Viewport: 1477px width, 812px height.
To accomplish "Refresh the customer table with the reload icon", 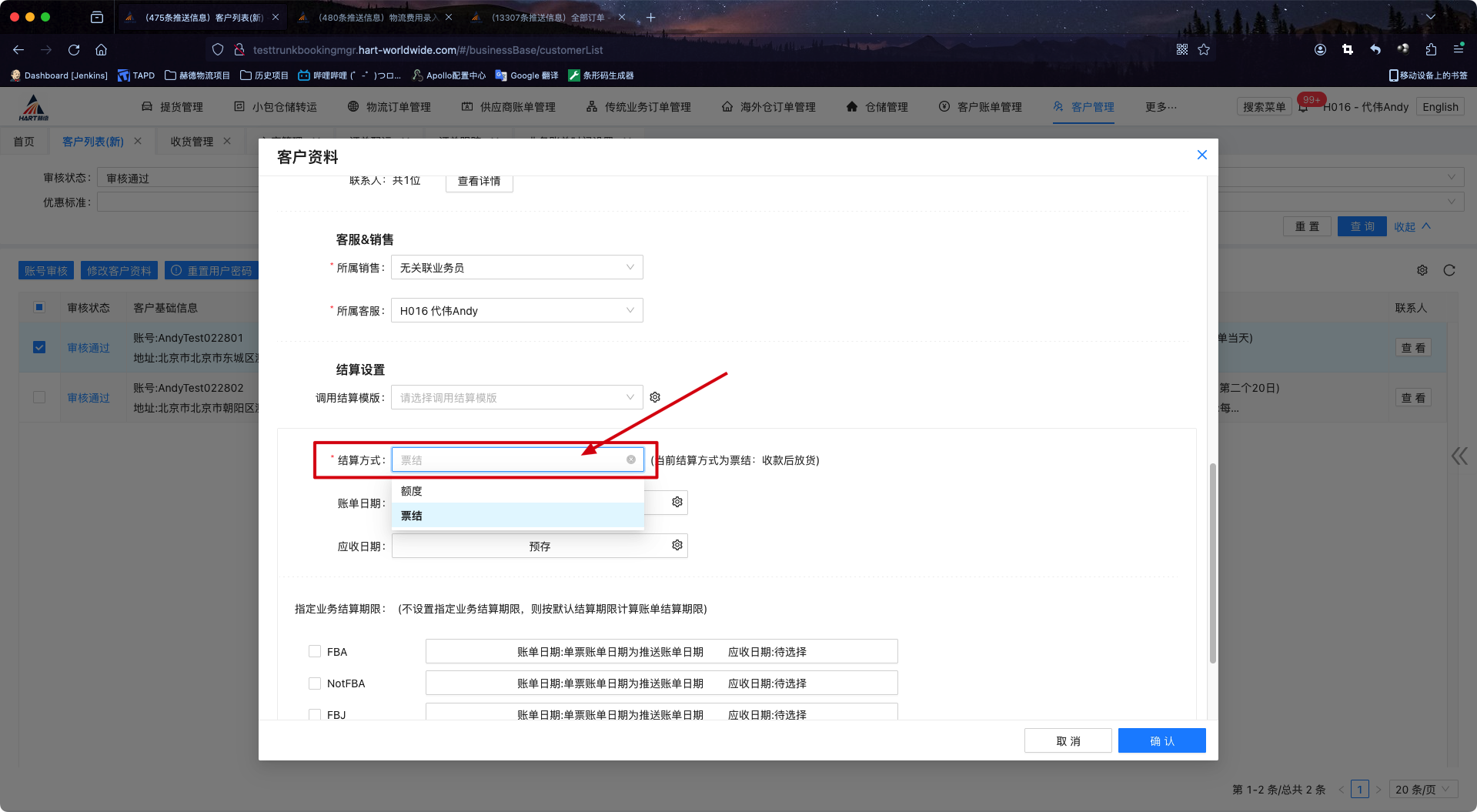I will click(x=1449, y=270).
